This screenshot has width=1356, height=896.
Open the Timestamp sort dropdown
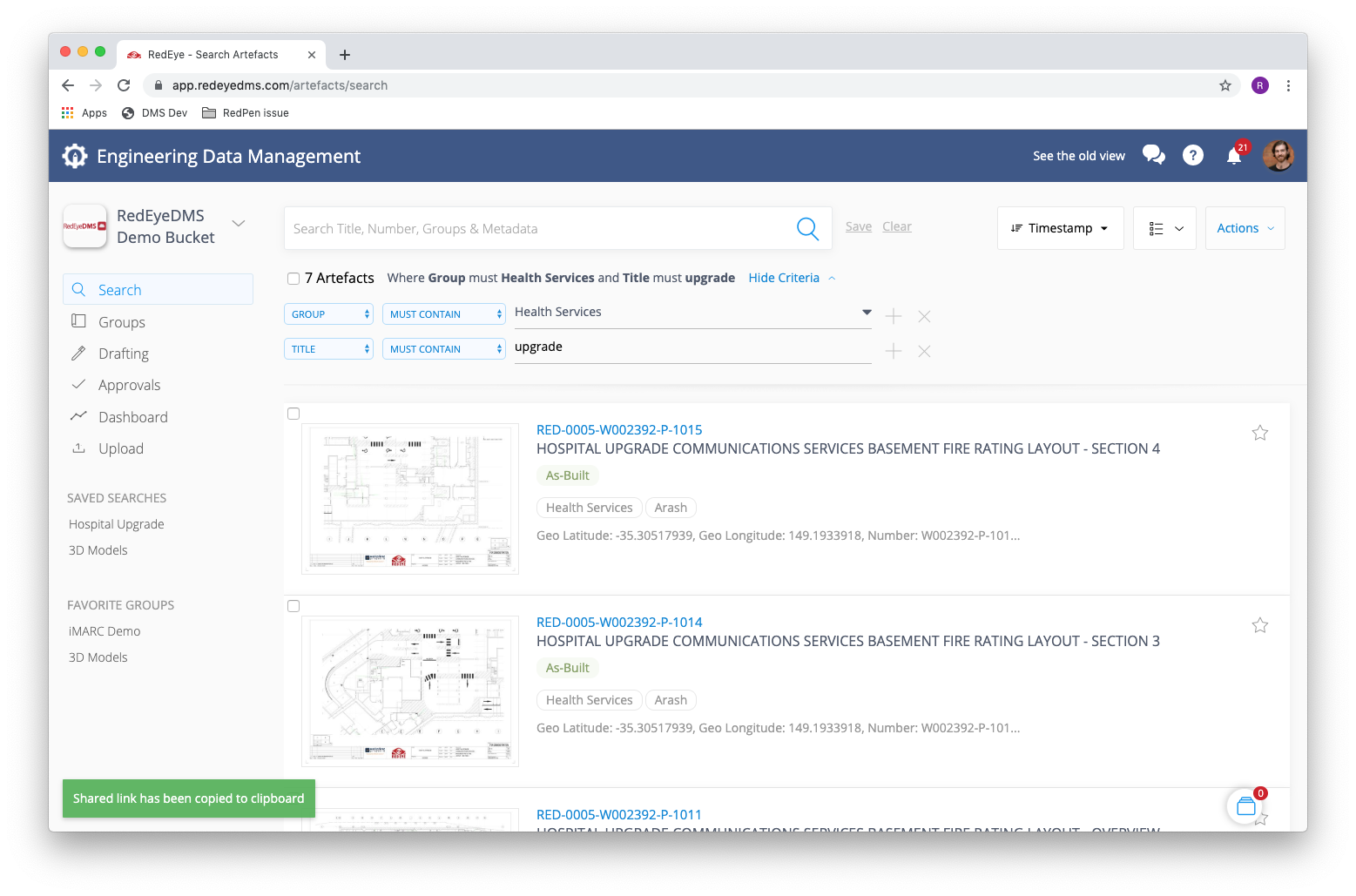pyautogui.click(x=1060, y=228)
